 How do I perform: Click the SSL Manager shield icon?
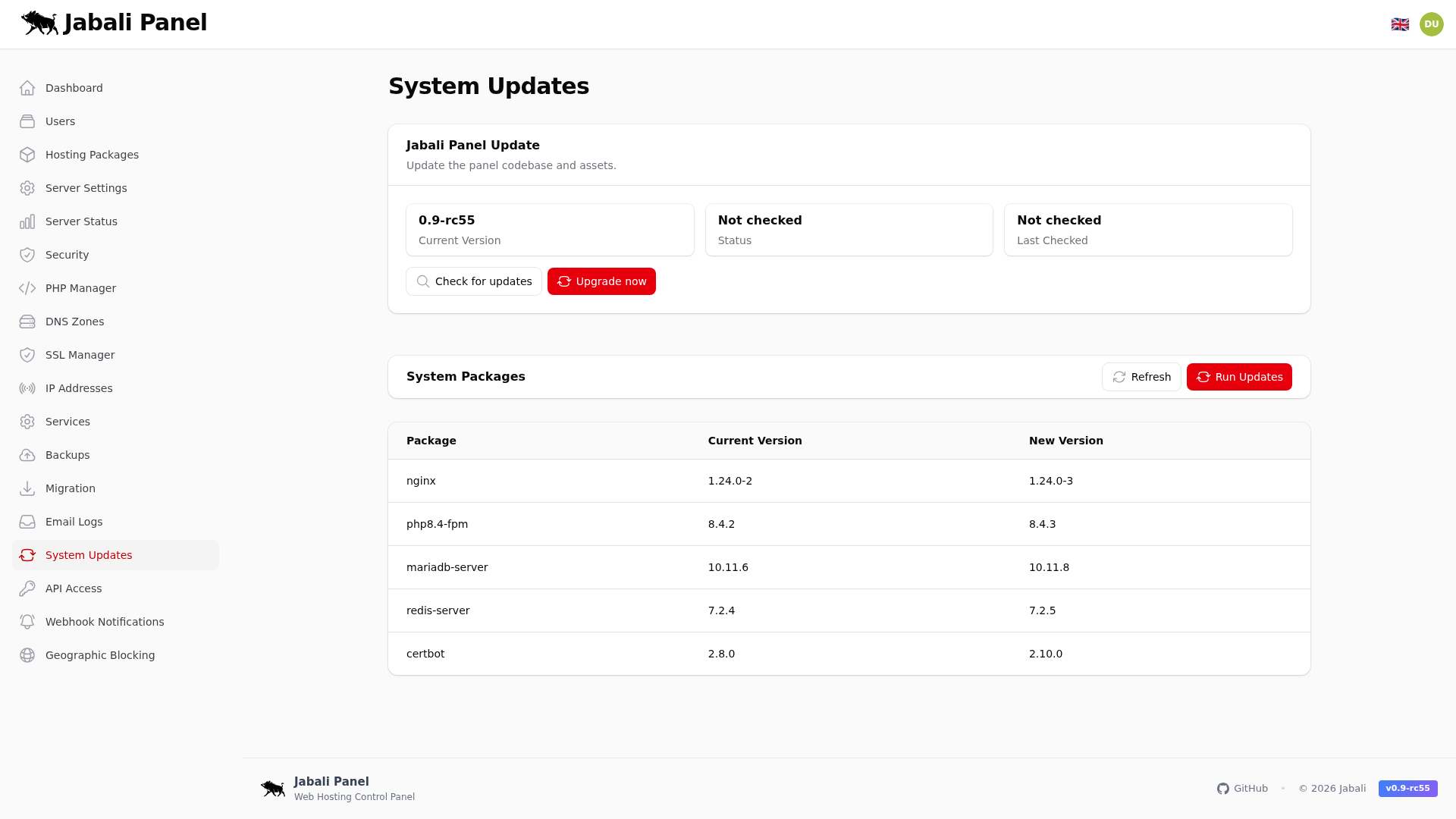pos(27,355)
